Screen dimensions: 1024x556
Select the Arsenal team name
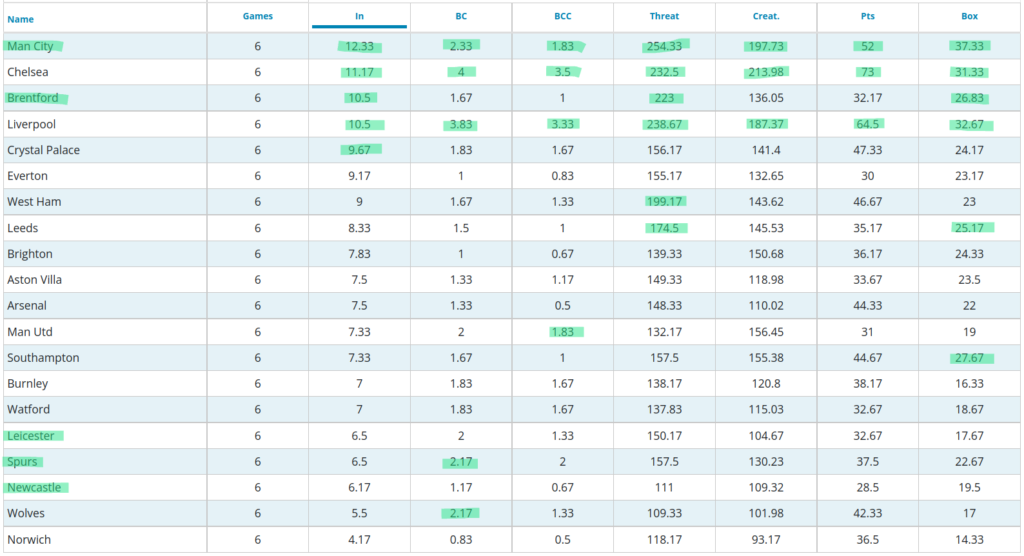[x=27, y=306]
